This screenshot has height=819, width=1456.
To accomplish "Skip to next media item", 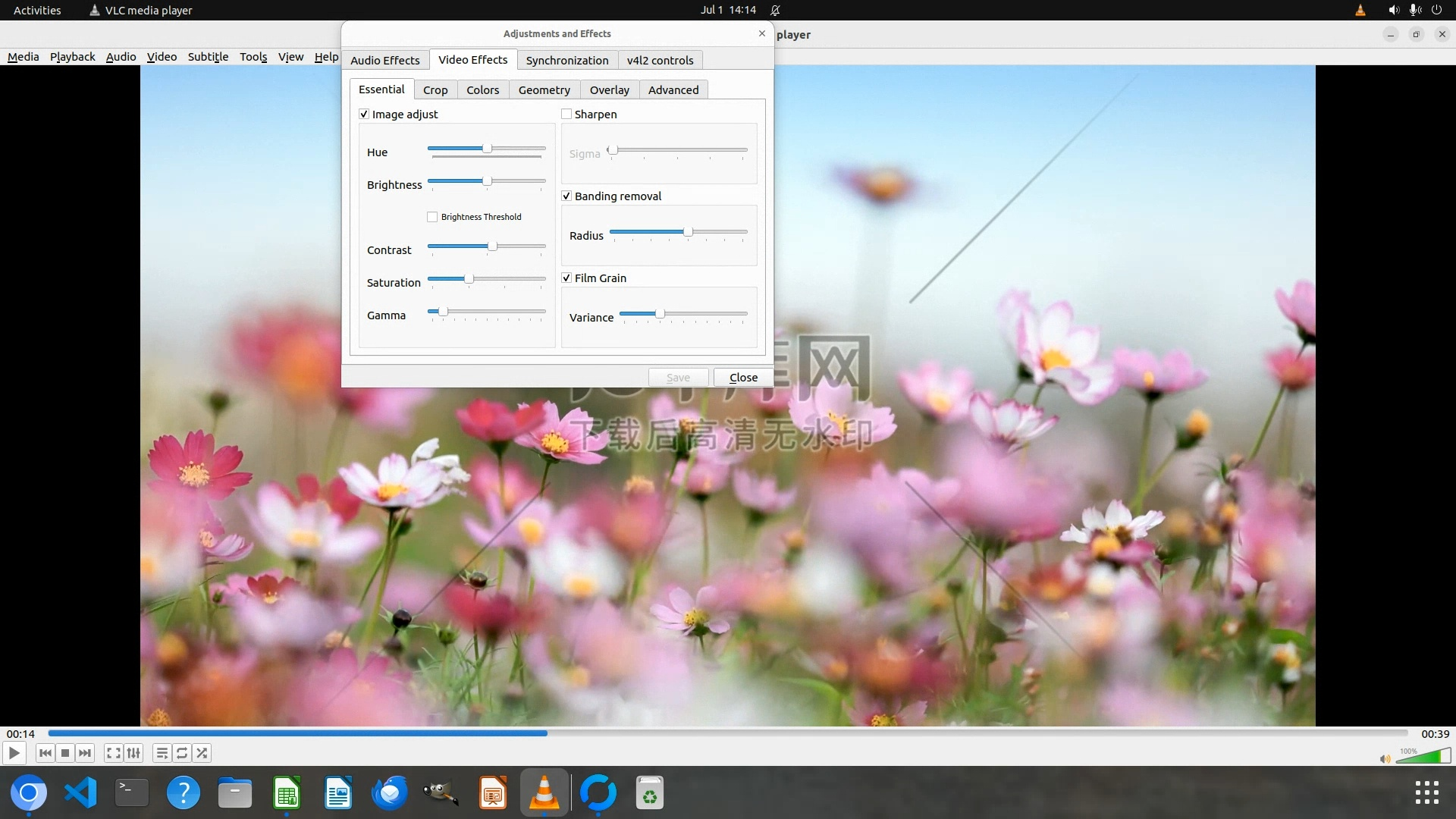I will [x=85, y=753].
